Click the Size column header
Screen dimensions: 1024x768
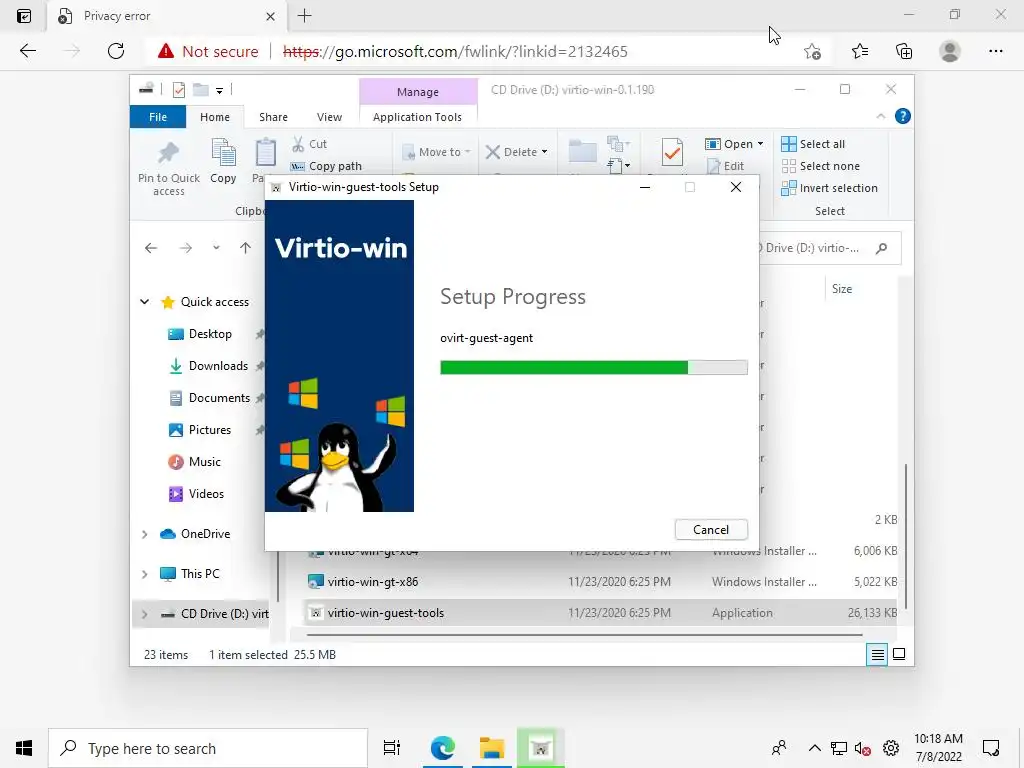[x=842, y=289]
